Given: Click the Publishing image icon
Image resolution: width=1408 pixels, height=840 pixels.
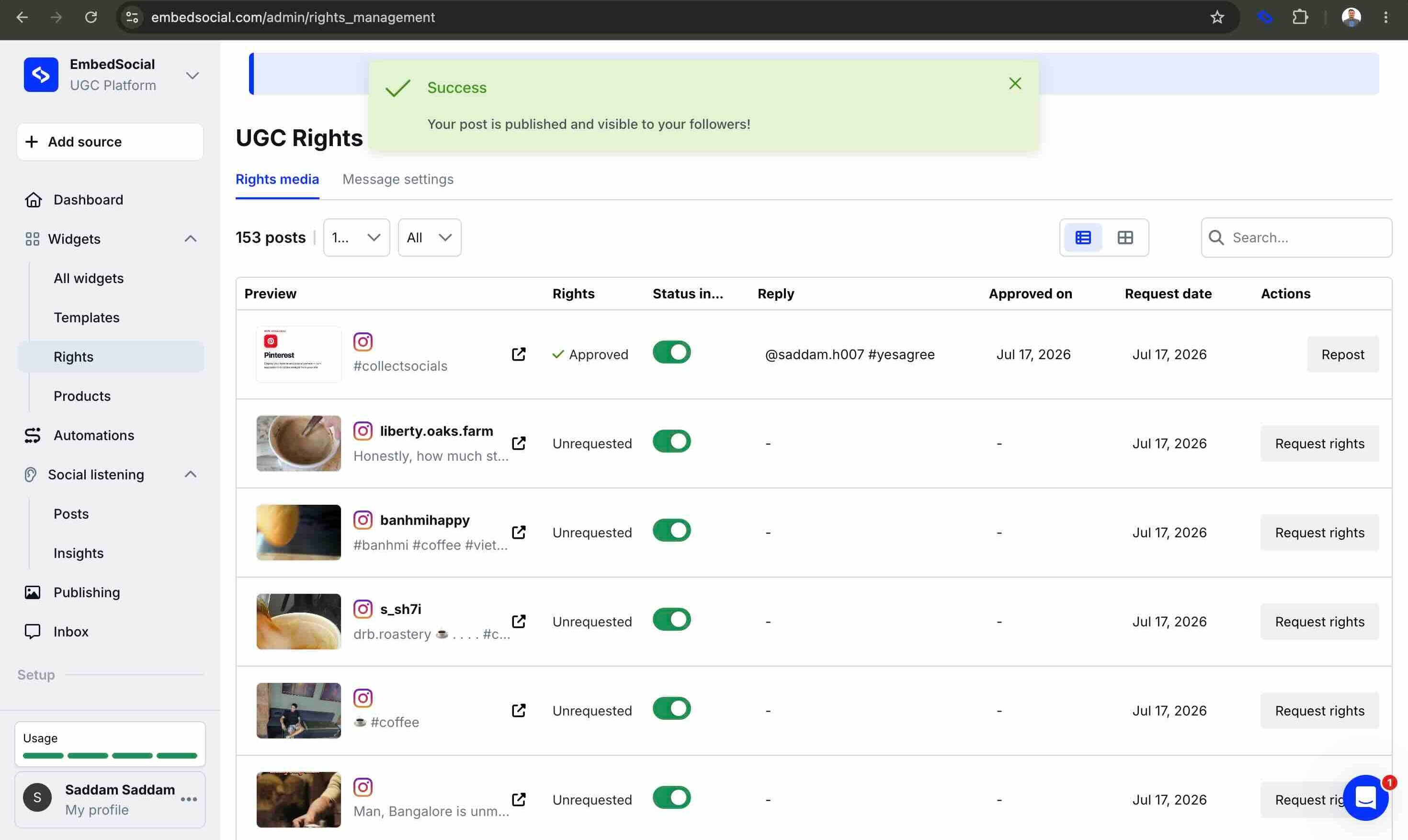Looking at the screenshot, I should 33,592.
